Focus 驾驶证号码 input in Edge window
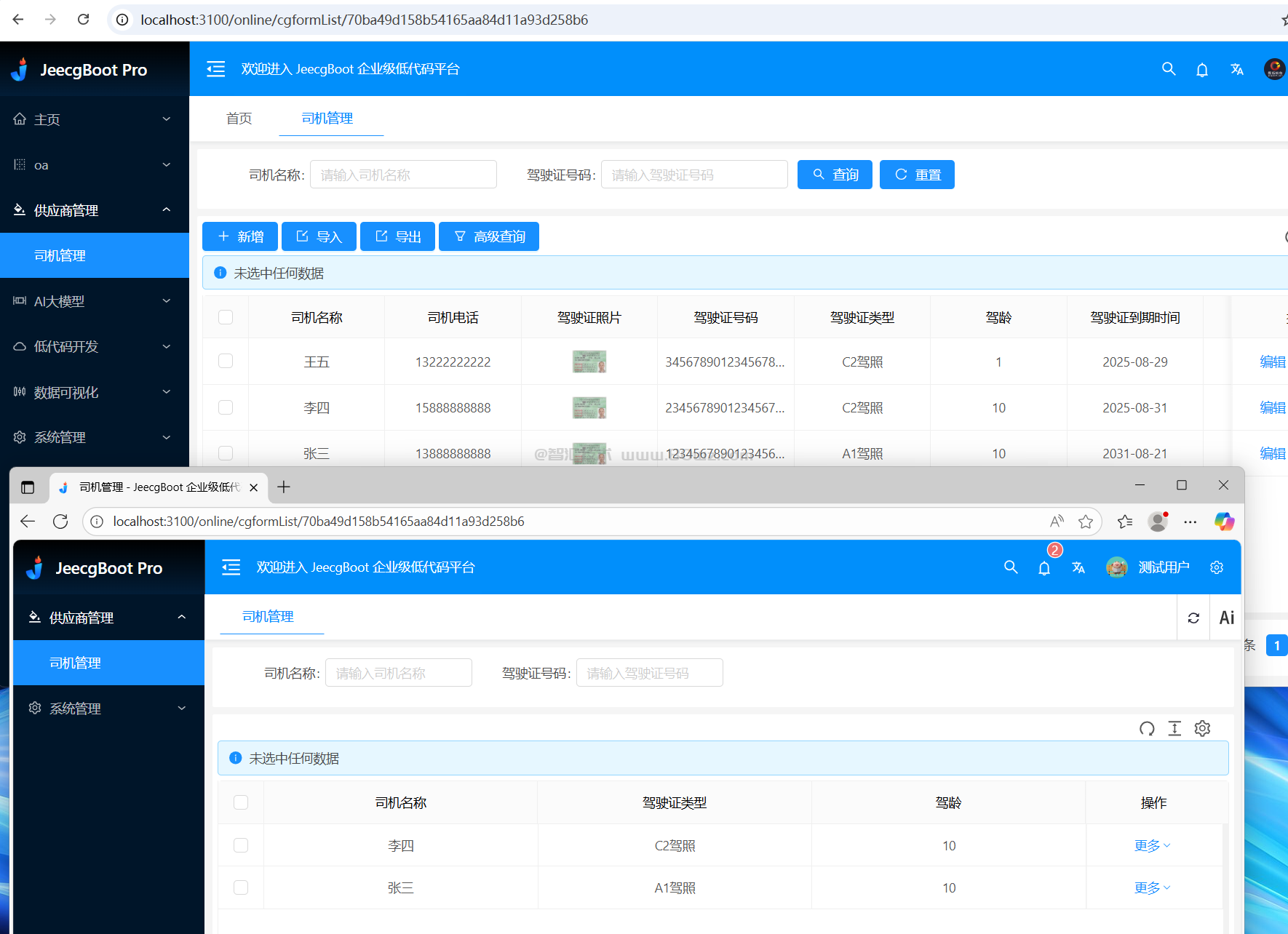The image size is (1288, 934). click(650, 673)
